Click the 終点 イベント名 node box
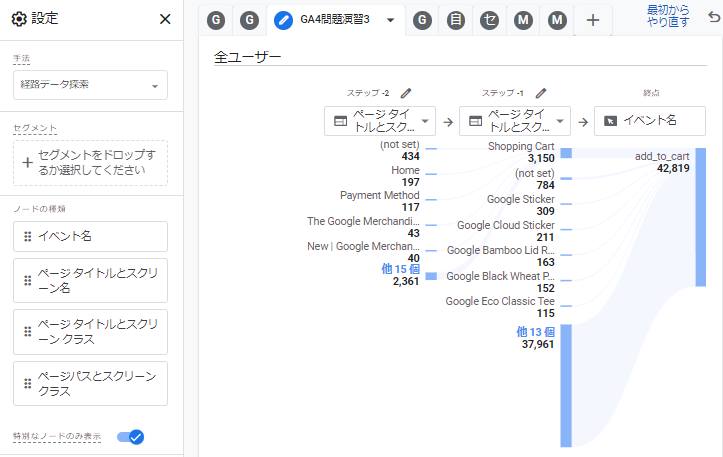Viewport: 723px width, 457px height. [650, 121]
